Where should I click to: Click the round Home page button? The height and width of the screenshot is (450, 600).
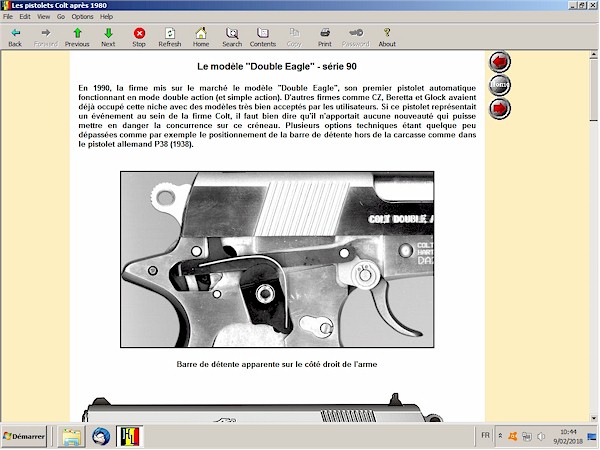tap(499, 85)
